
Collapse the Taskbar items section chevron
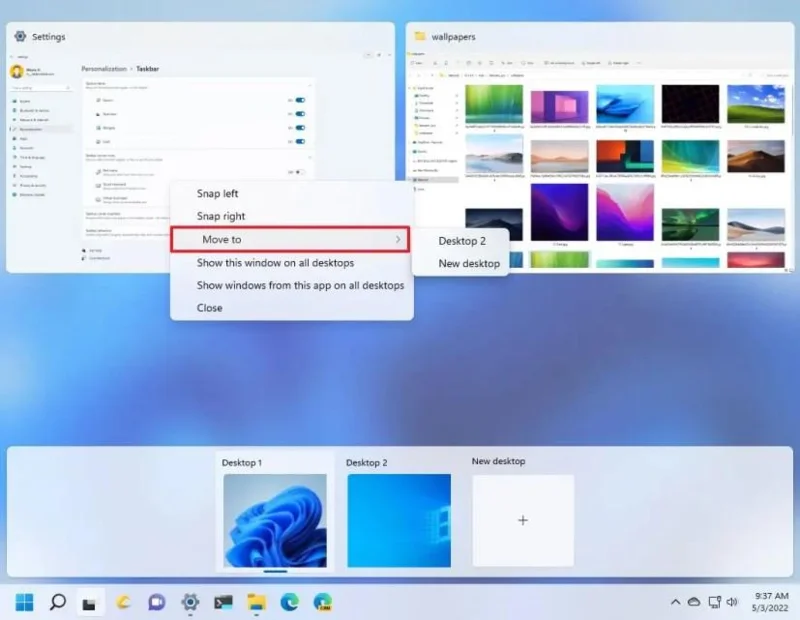click(x=310, y=85)
